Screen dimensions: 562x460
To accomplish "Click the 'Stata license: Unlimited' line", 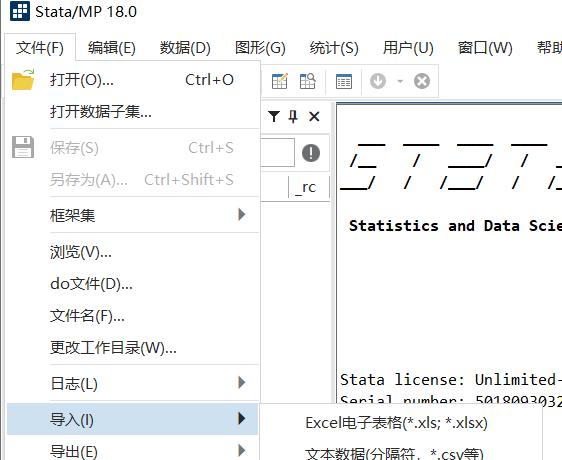I will click(x=451, y=380).
